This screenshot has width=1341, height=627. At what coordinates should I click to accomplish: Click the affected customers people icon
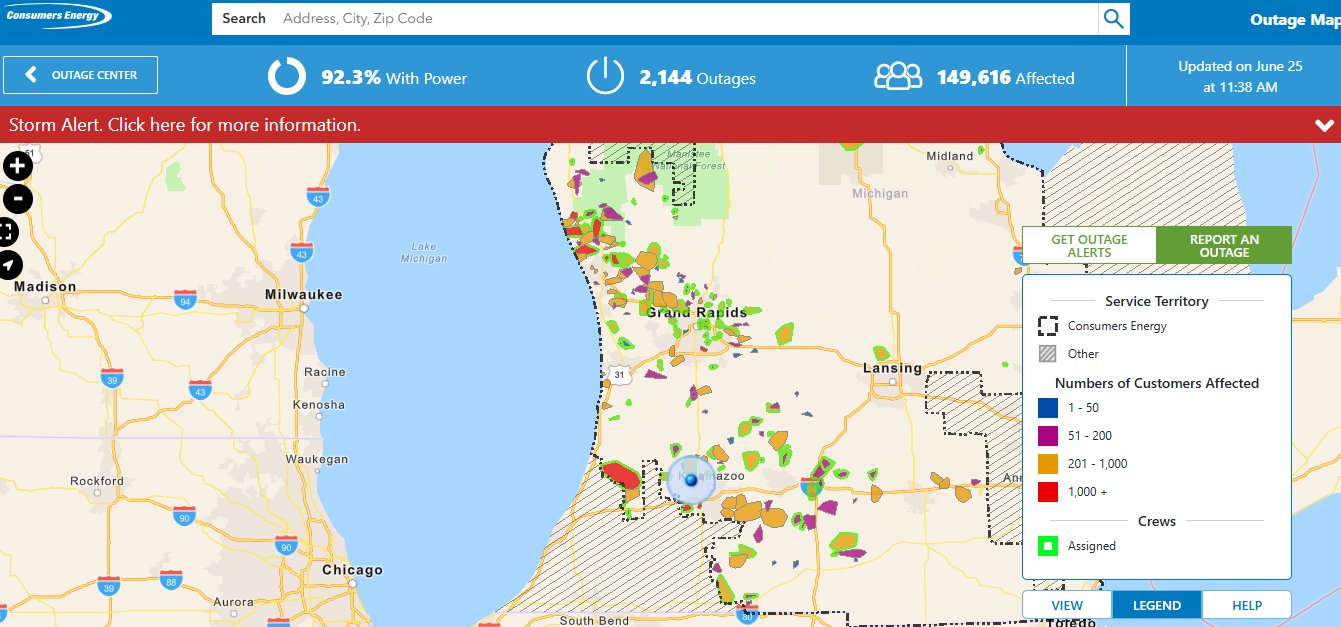coord(898,77)
